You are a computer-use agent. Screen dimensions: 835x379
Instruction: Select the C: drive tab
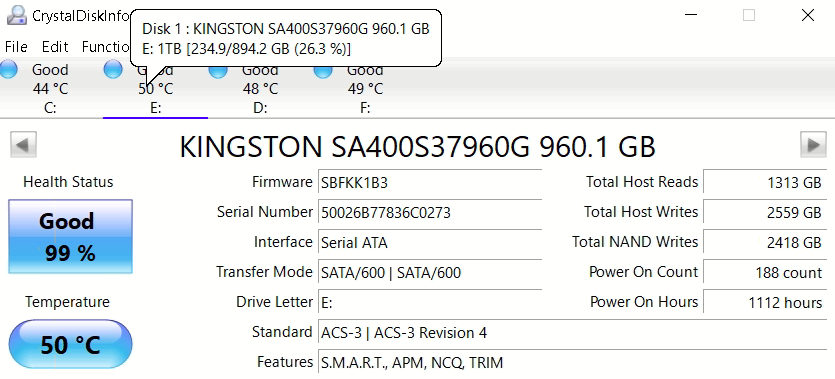pyautogui.click(x=51, y=88)
